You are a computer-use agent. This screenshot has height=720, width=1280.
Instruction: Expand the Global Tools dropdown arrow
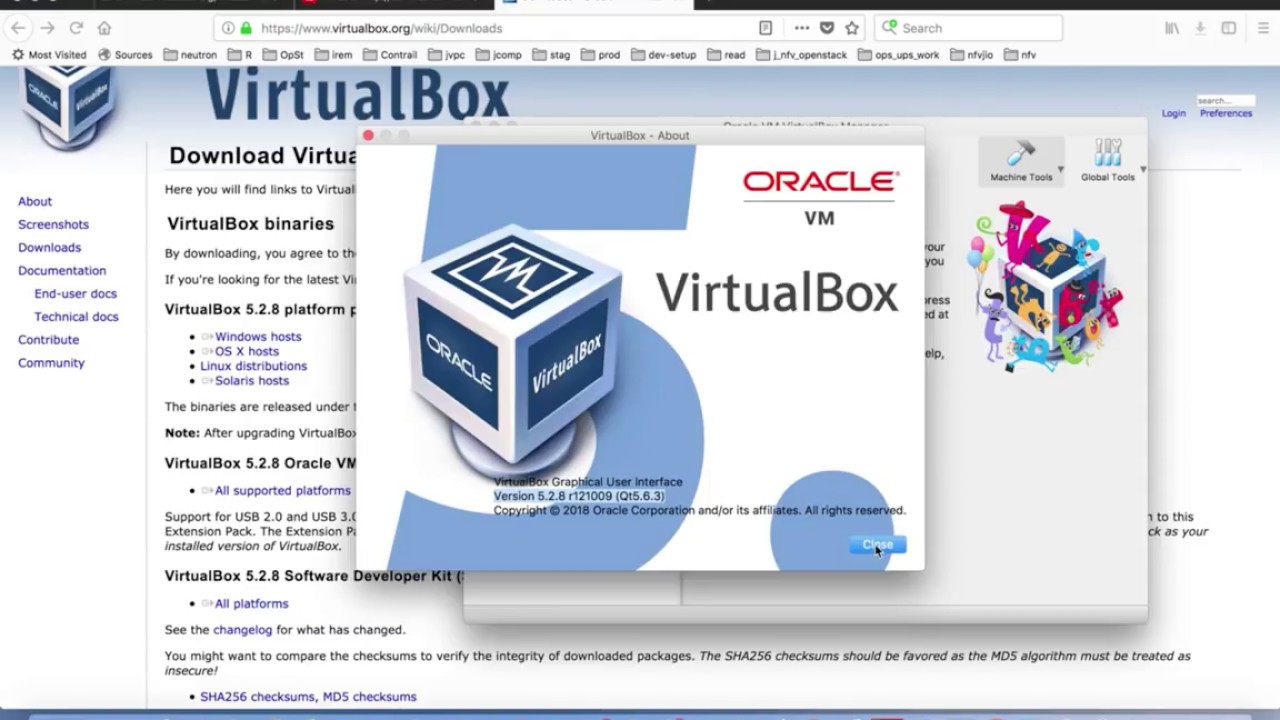click(x=1142, y=169)
